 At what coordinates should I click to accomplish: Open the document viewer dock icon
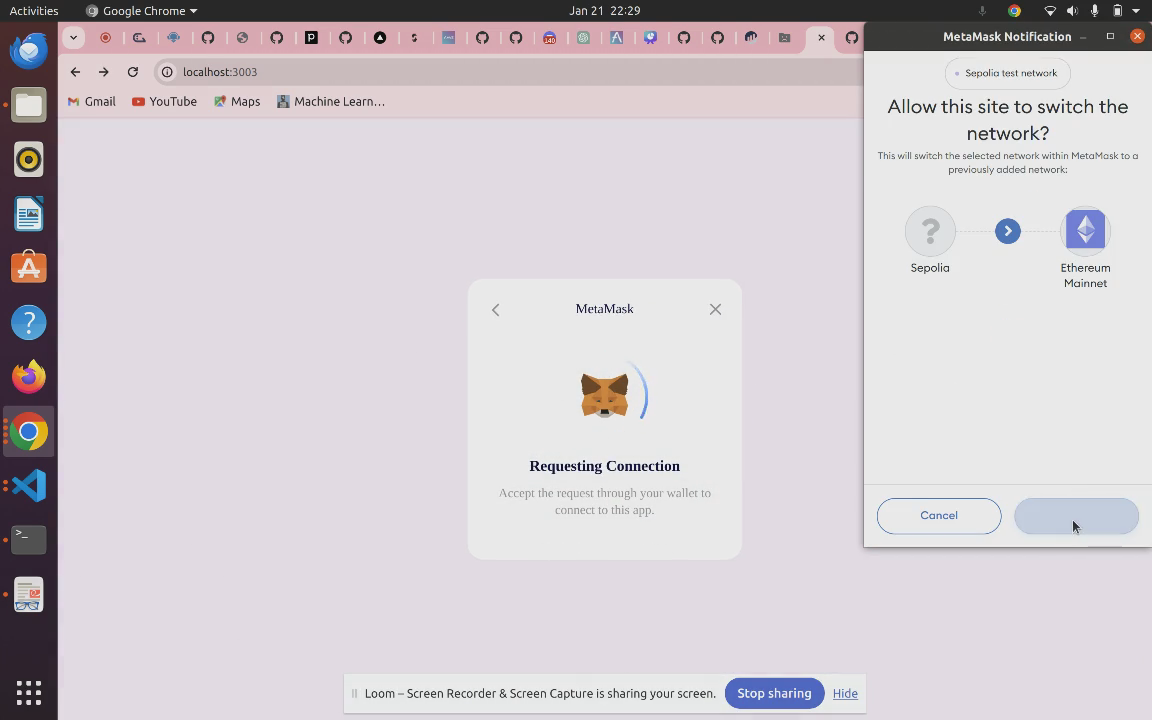point(29,594)
